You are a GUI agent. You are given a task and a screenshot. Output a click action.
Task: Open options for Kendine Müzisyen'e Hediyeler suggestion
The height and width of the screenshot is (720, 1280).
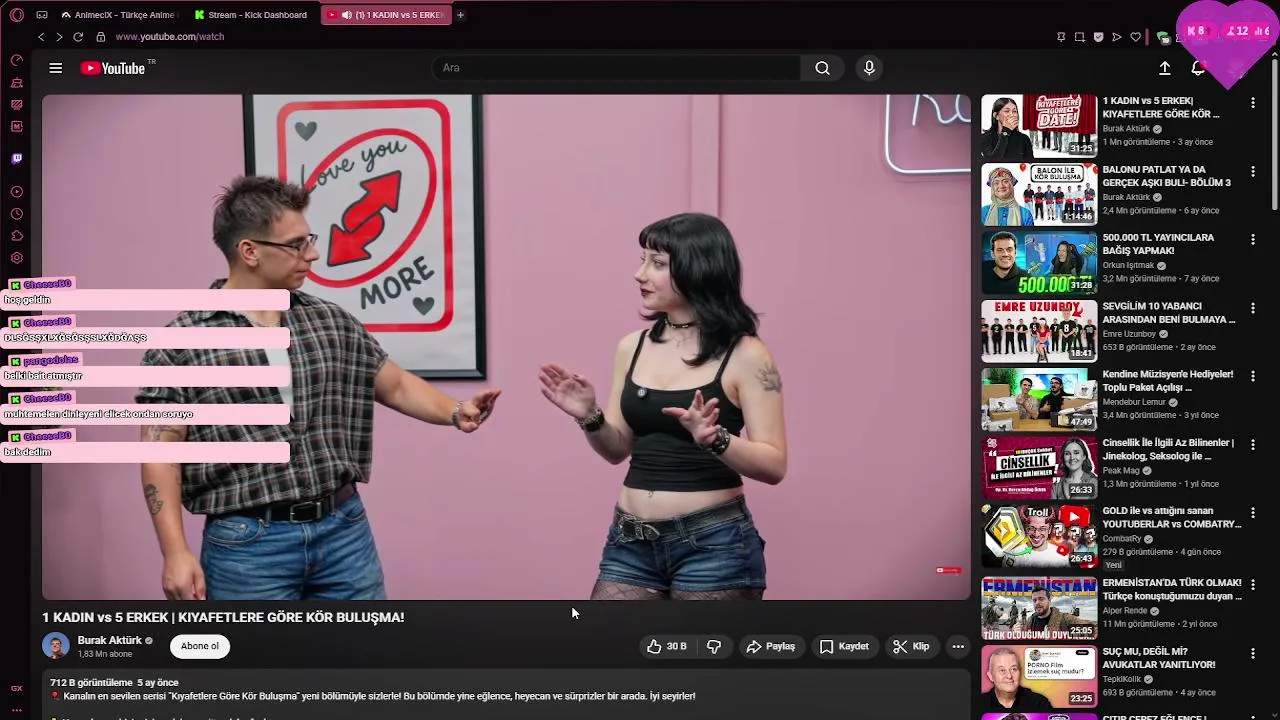point(1253,376)
